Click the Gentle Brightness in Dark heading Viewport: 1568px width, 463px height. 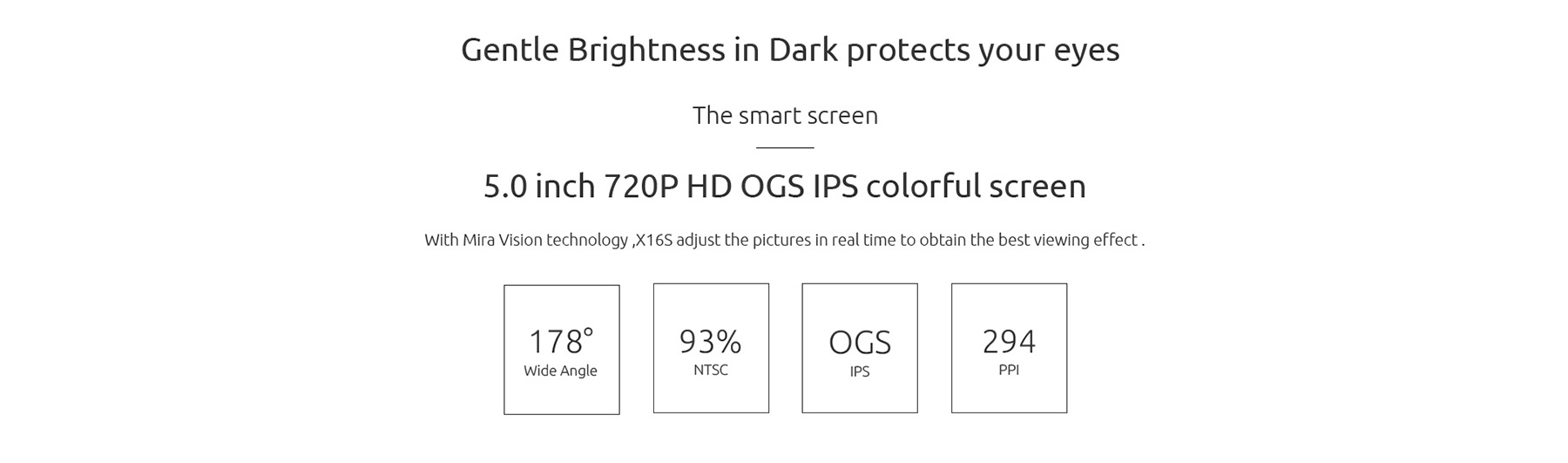click(x=790, y=50)
